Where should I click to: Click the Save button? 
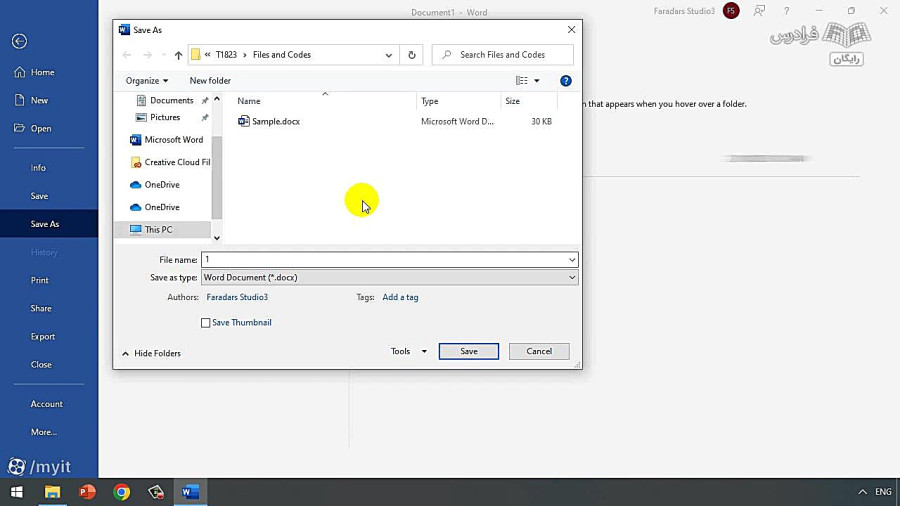click(x=468, y=351)
